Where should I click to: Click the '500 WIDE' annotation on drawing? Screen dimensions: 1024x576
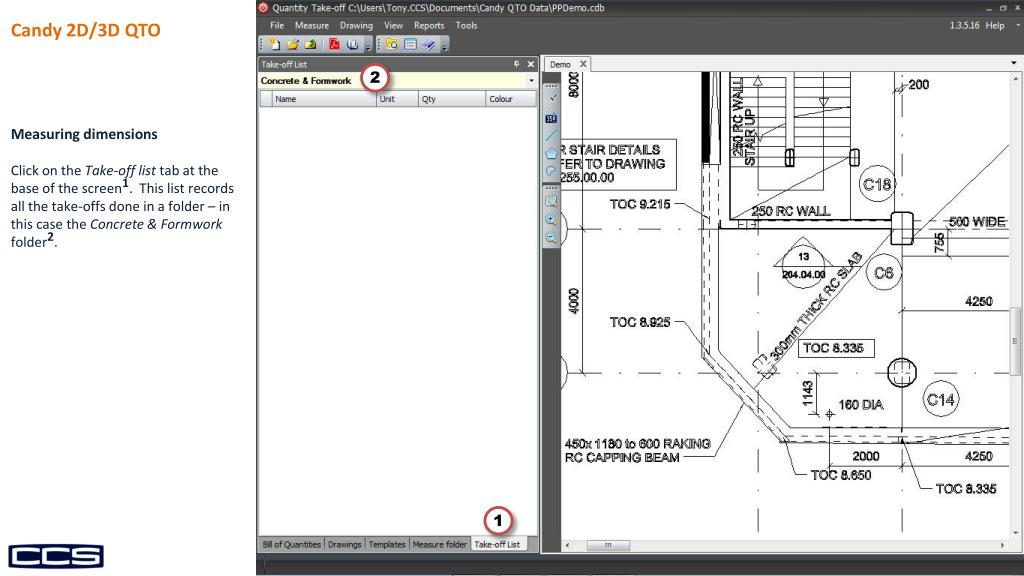(977, 222)
